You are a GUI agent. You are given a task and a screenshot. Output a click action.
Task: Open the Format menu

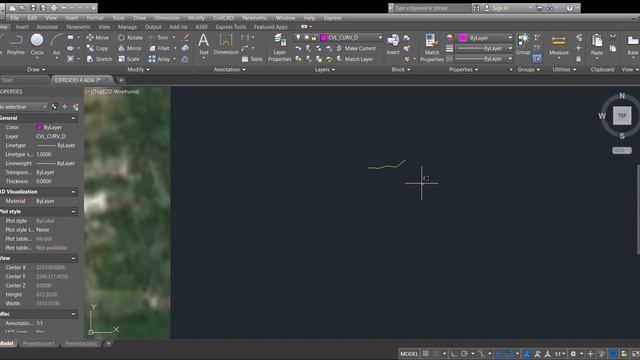point(95,18)
